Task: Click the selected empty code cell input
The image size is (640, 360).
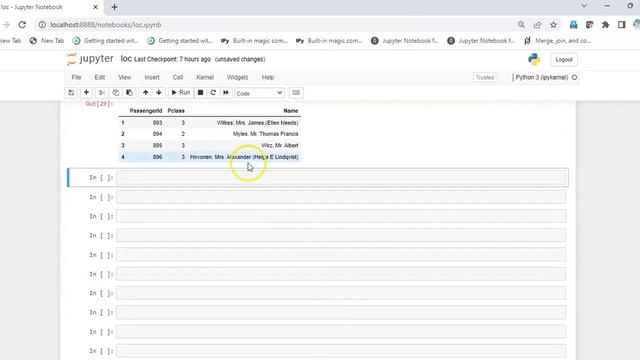Action: 341,178
